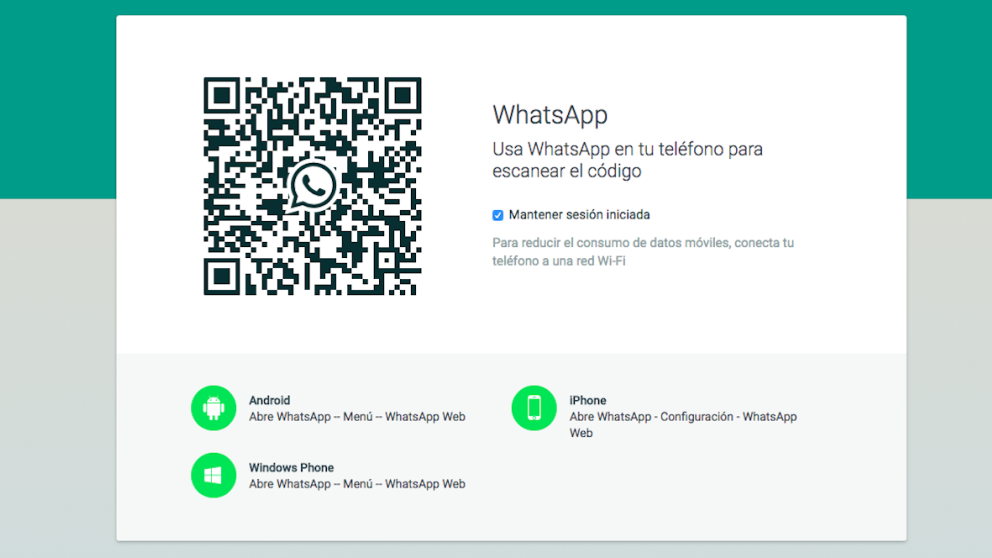Click the bottom-left corner square of the QR code
Viewport: 992px width, 558px height.
[223, 276]
